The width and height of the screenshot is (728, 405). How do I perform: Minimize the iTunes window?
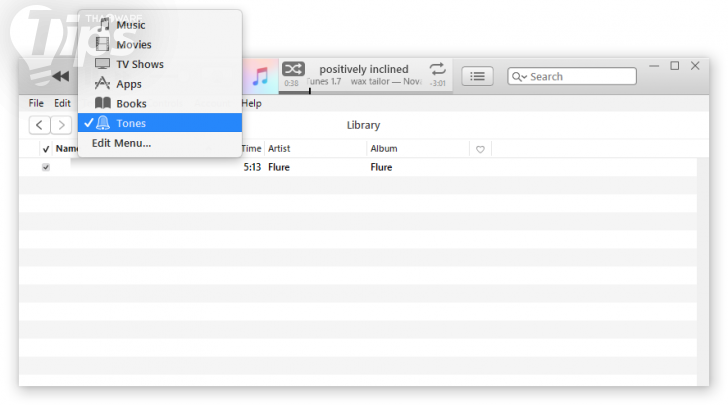coord(654,66)
